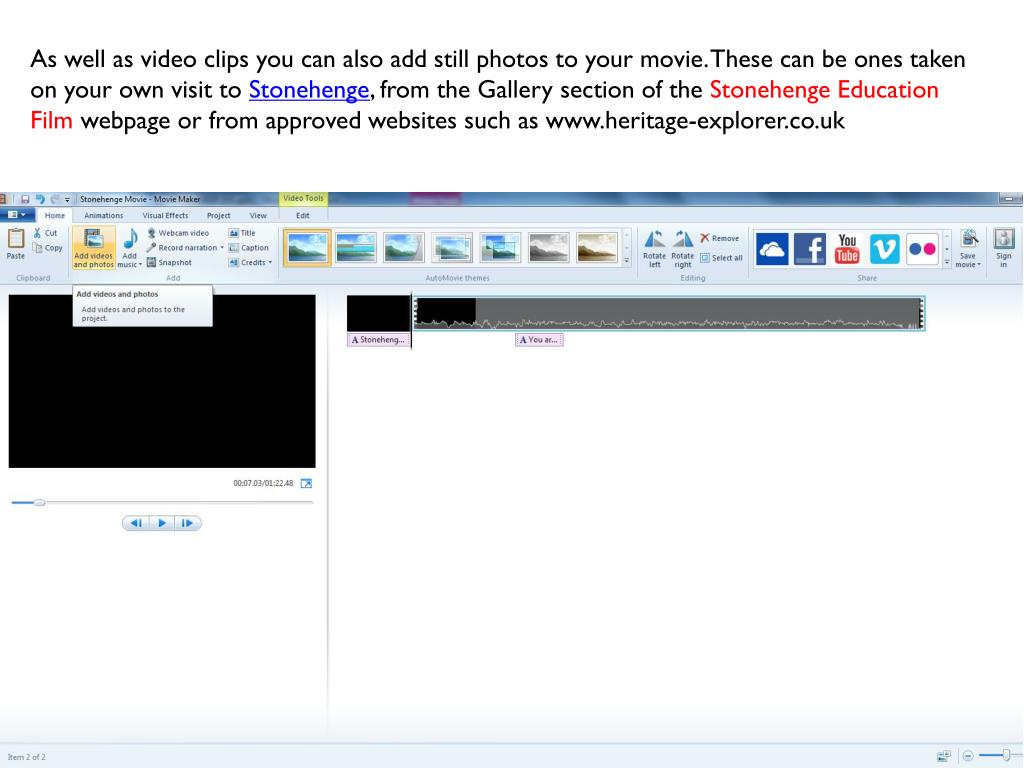
Task: Click the Paste clipboard icon
Action: [x=16, y=240]
